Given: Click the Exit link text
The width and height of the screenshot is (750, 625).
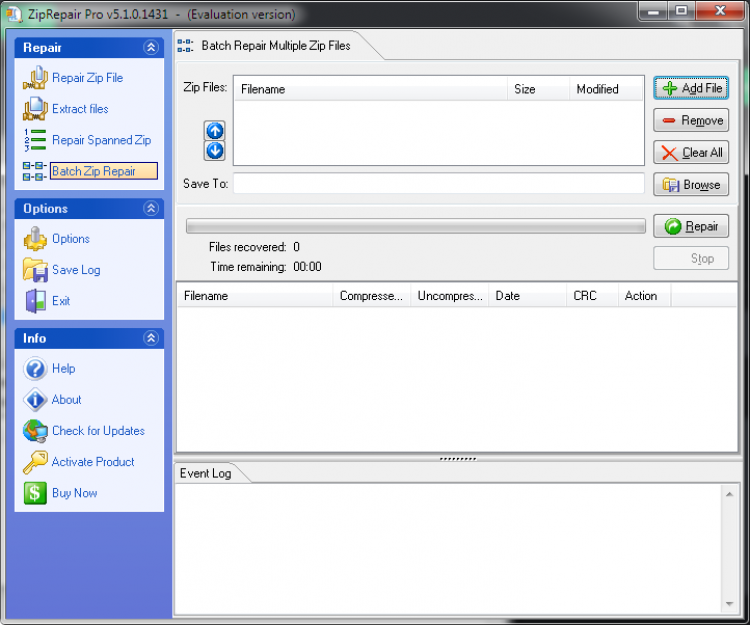Looking at the screenshot, I should coord(61,301).
